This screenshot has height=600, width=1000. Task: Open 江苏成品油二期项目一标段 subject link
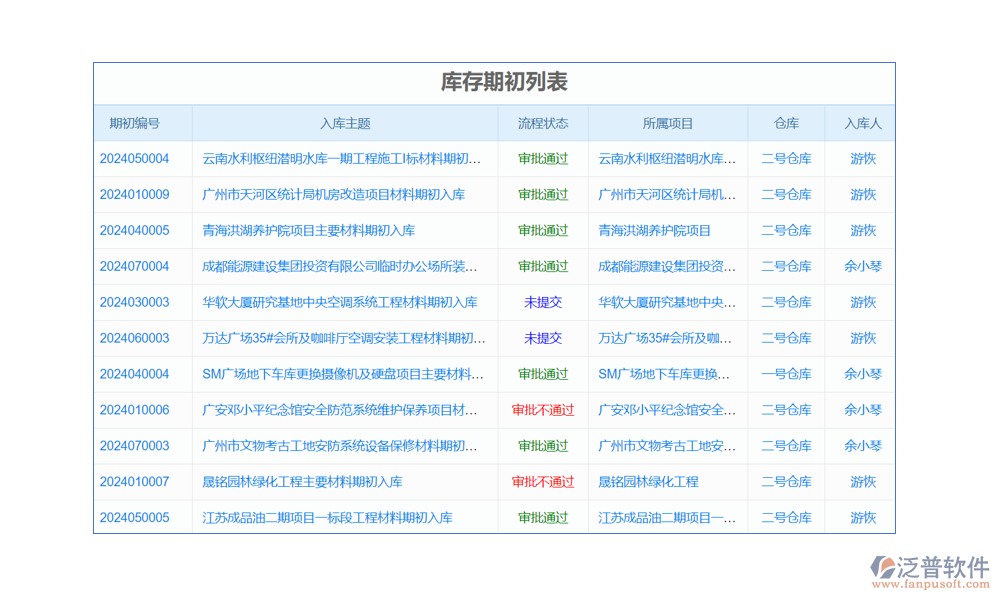coord(327,518)
